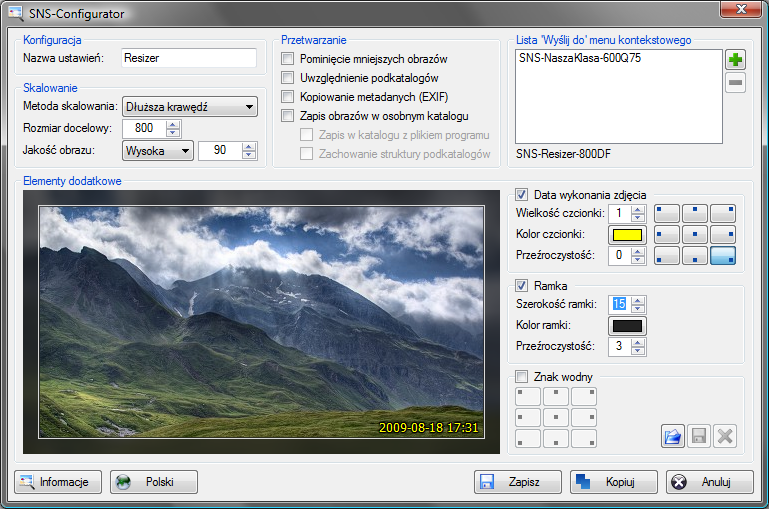Image resolution: width=769 pixels, height=509 pixels.
Task: Click the green plus add-to-list icon
Action: click(735, 60)
